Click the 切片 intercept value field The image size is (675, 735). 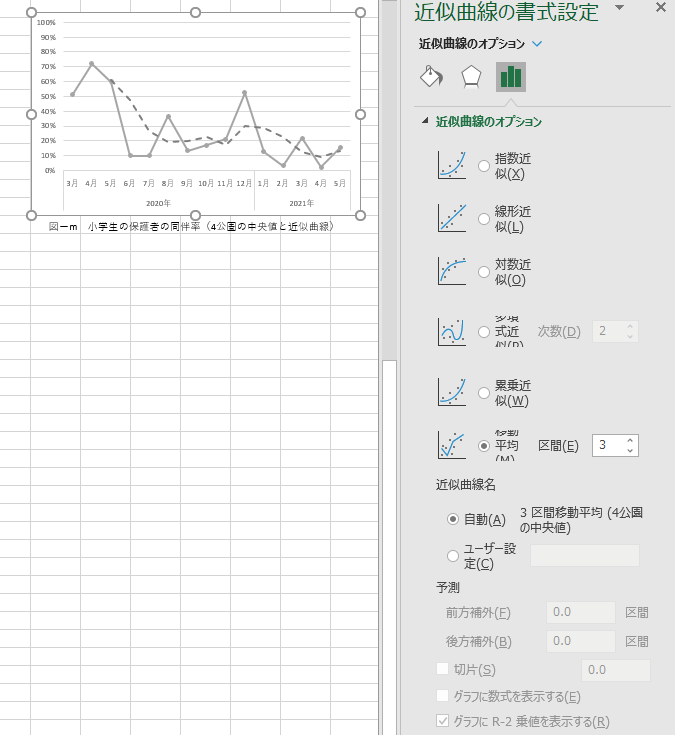(x=616, y=670)
